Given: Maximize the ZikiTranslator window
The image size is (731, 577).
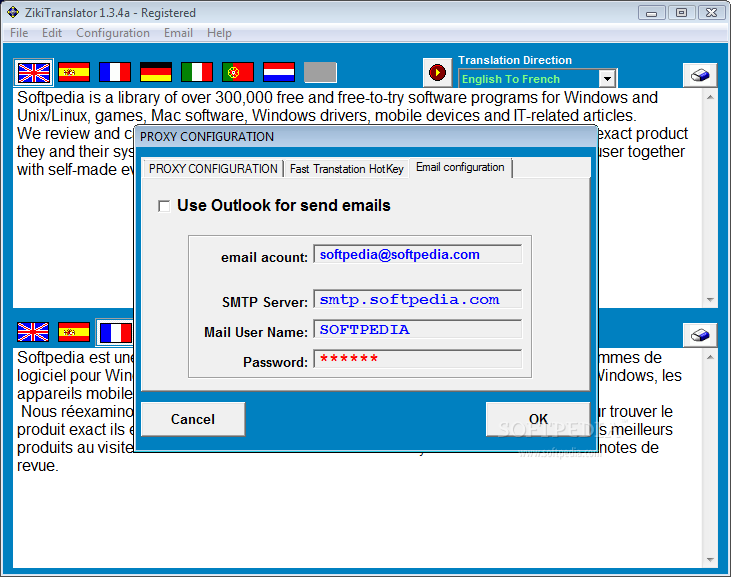Looking at the screenshot, I should tap(681, 13).
